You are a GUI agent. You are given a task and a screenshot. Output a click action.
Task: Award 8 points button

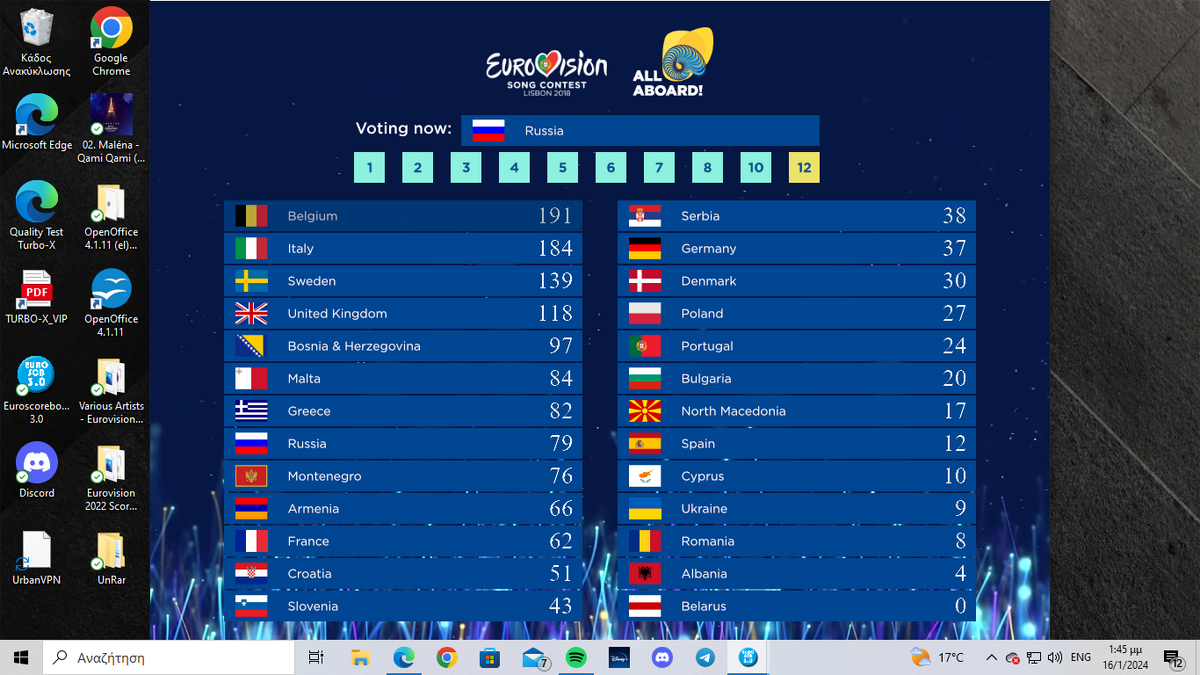pos(707,167)
